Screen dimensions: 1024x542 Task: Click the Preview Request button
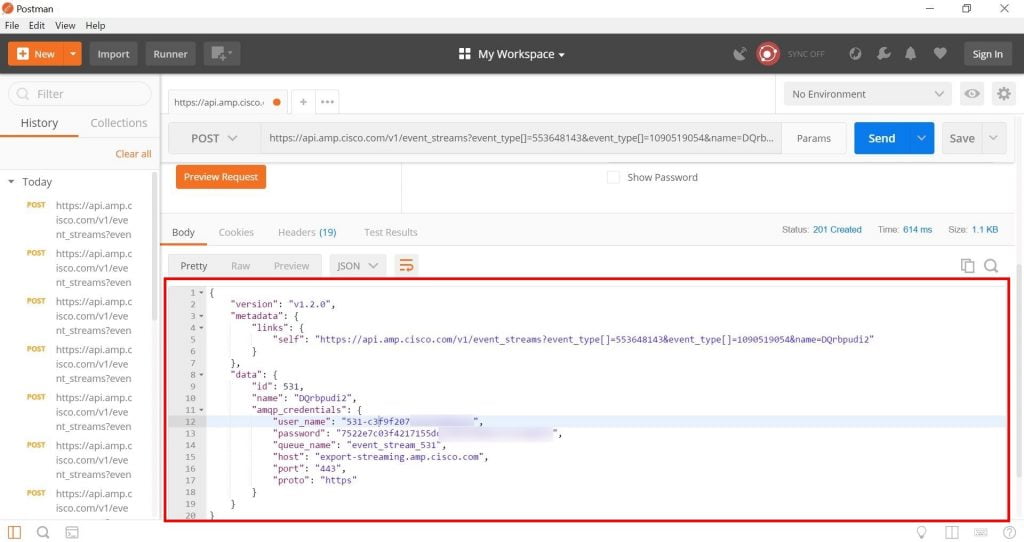tap(221, 177)
